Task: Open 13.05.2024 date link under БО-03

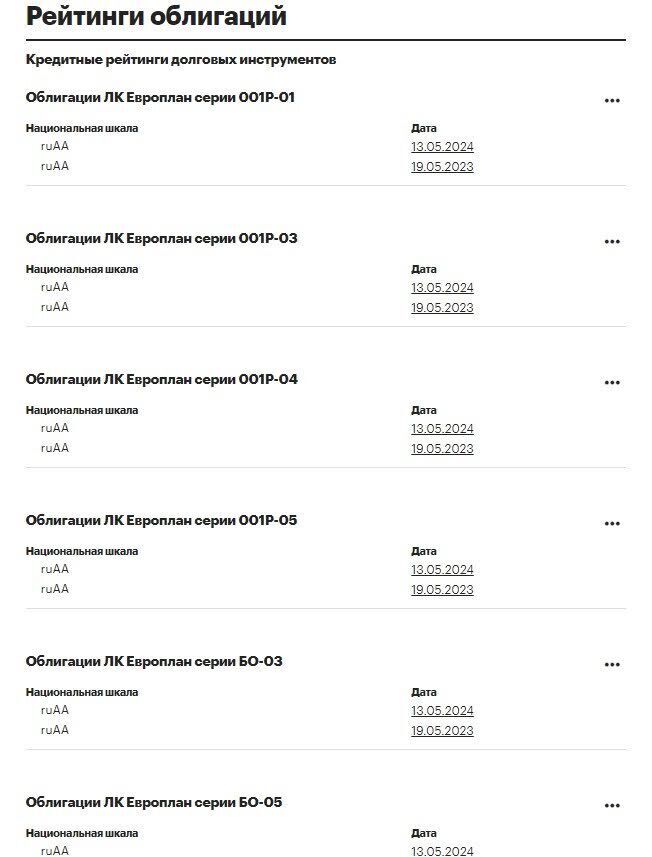Action: click(442, 711)
